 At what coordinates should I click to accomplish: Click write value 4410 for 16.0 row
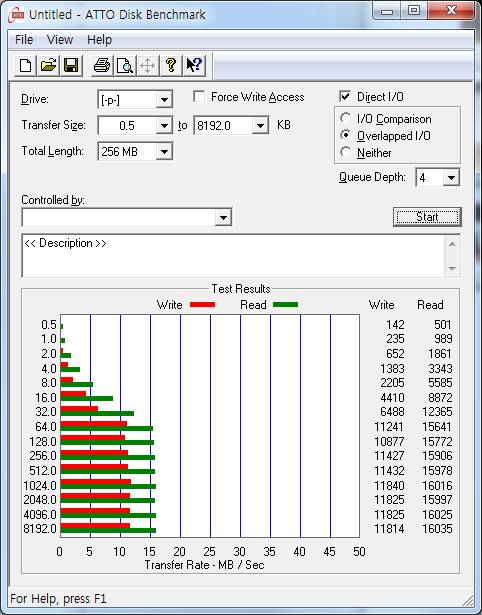392,398
